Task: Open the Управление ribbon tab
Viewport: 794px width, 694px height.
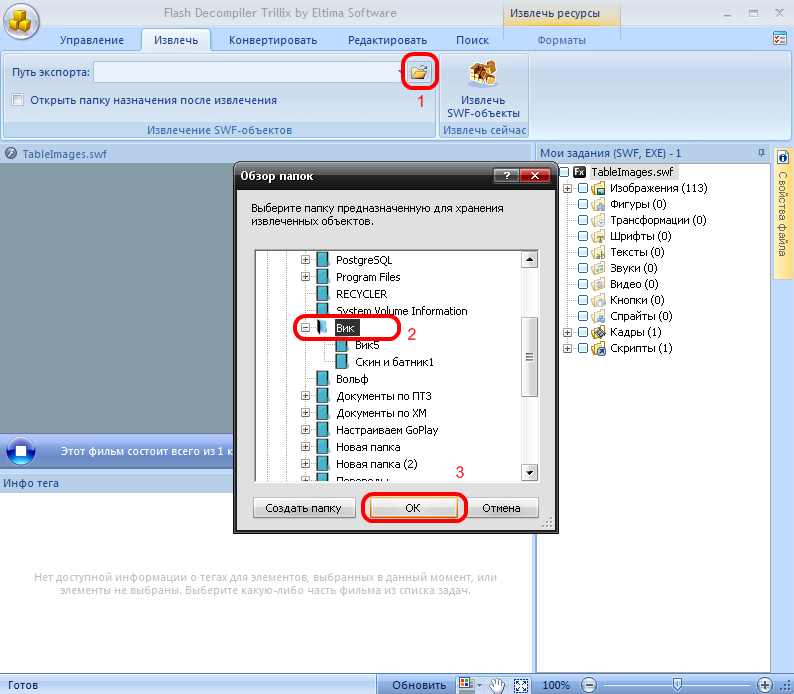Action: click(x=92, y=40)
